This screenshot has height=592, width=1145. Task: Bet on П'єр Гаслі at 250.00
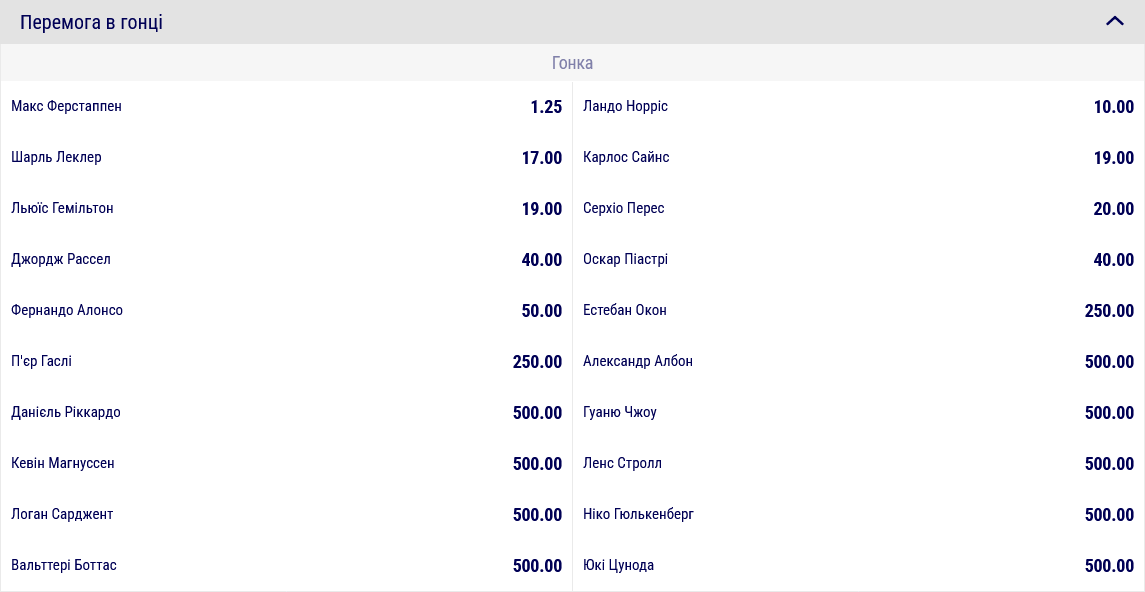537,362
